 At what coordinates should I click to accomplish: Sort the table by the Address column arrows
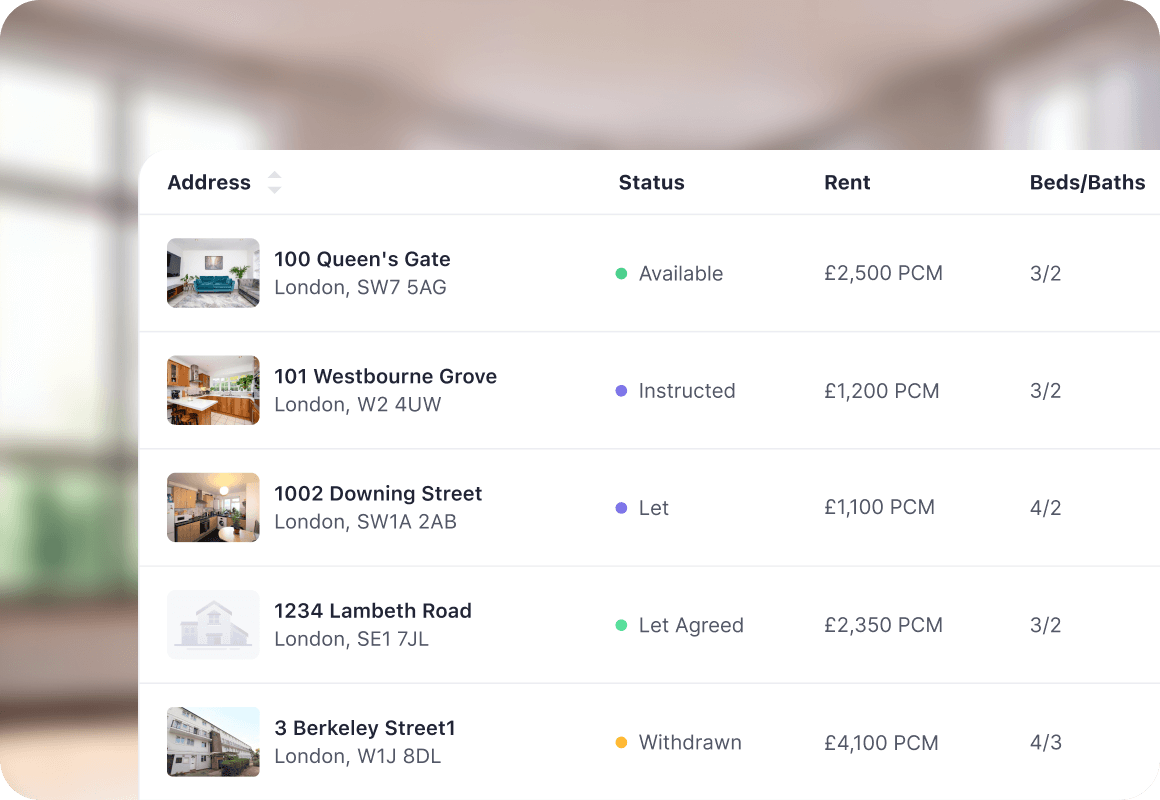(x=274, y=183)
